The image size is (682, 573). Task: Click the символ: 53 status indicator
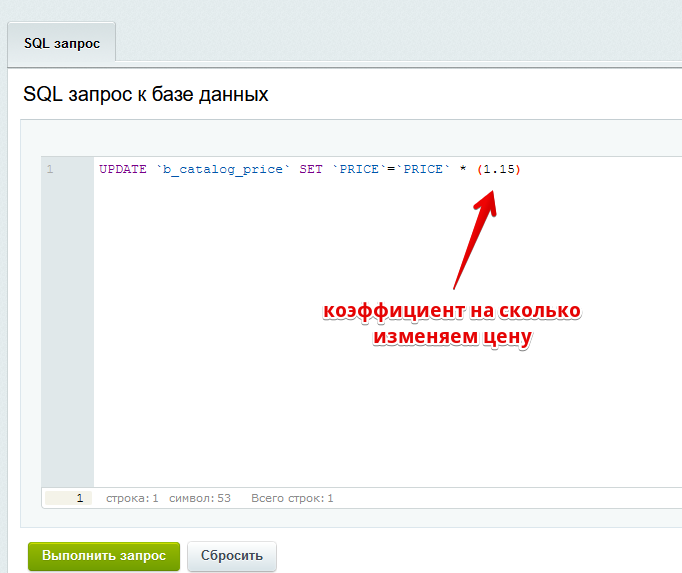200,498
